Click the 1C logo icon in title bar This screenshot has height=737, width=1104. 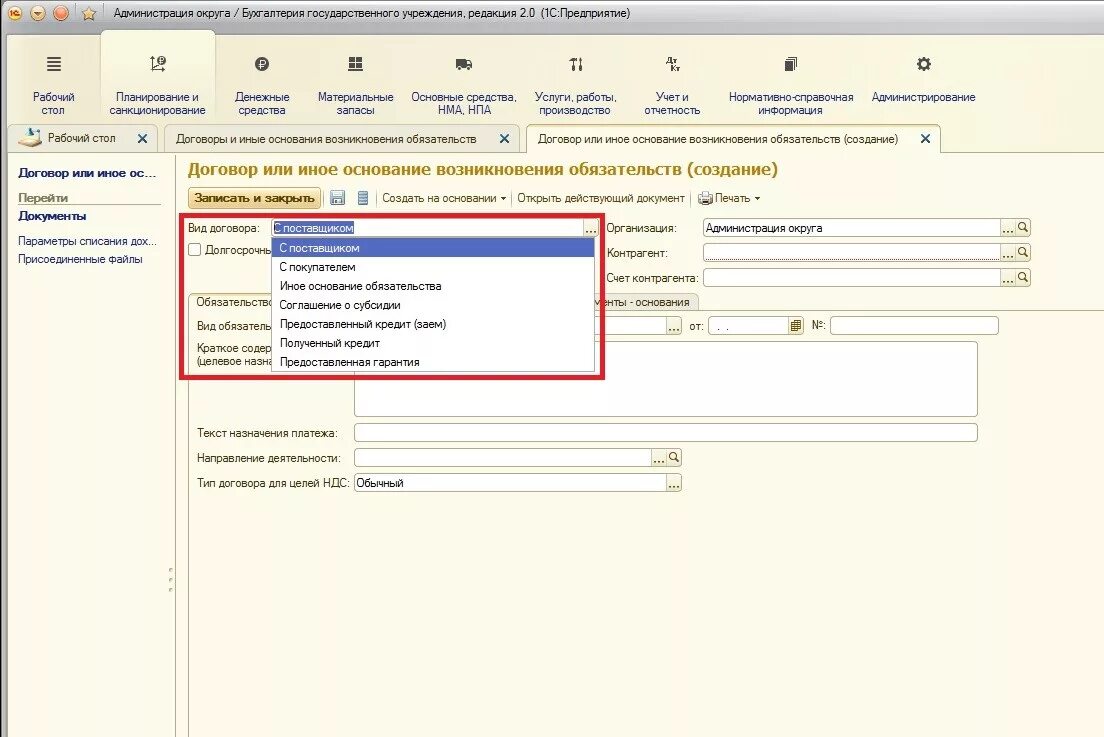[15, 13]
